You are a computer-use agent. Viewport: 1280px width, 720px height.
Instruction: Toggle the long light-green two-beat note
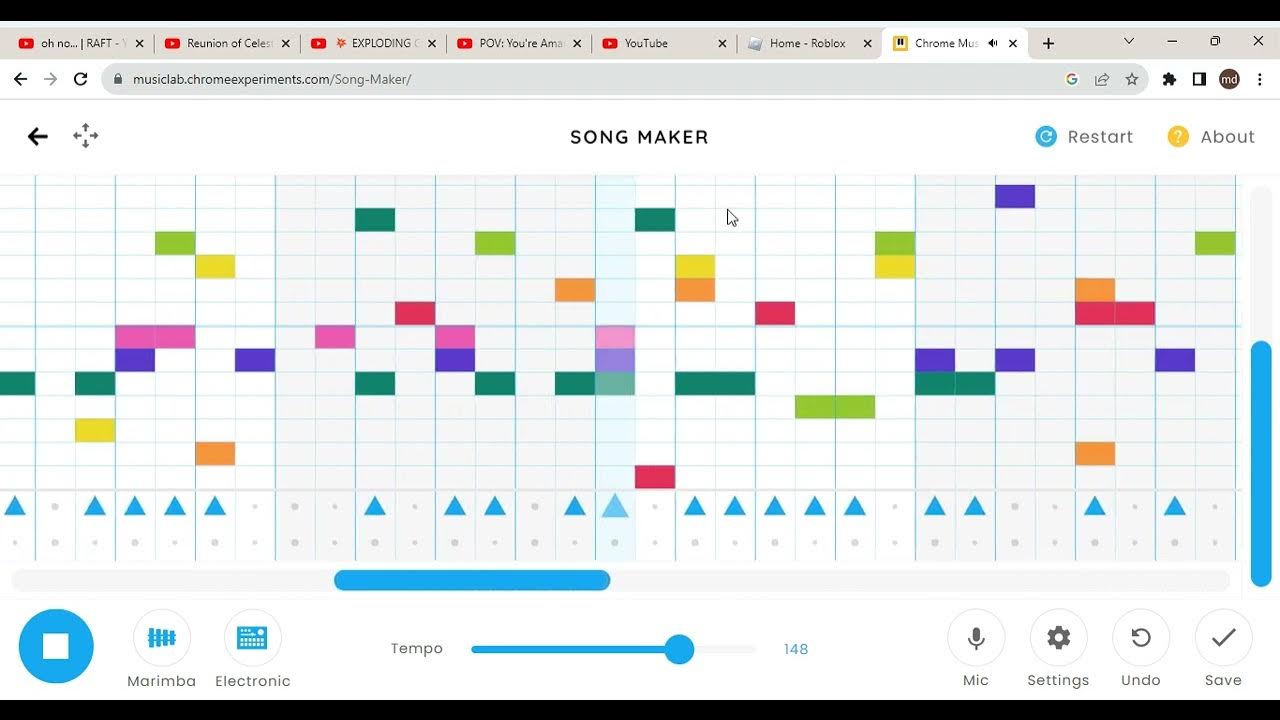(835, 407)
